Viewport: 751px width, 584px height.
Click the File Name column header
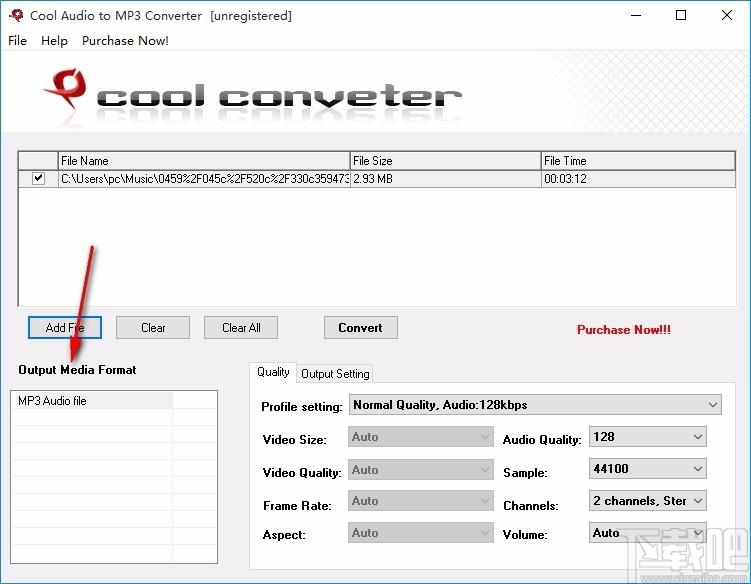point(204,160)
